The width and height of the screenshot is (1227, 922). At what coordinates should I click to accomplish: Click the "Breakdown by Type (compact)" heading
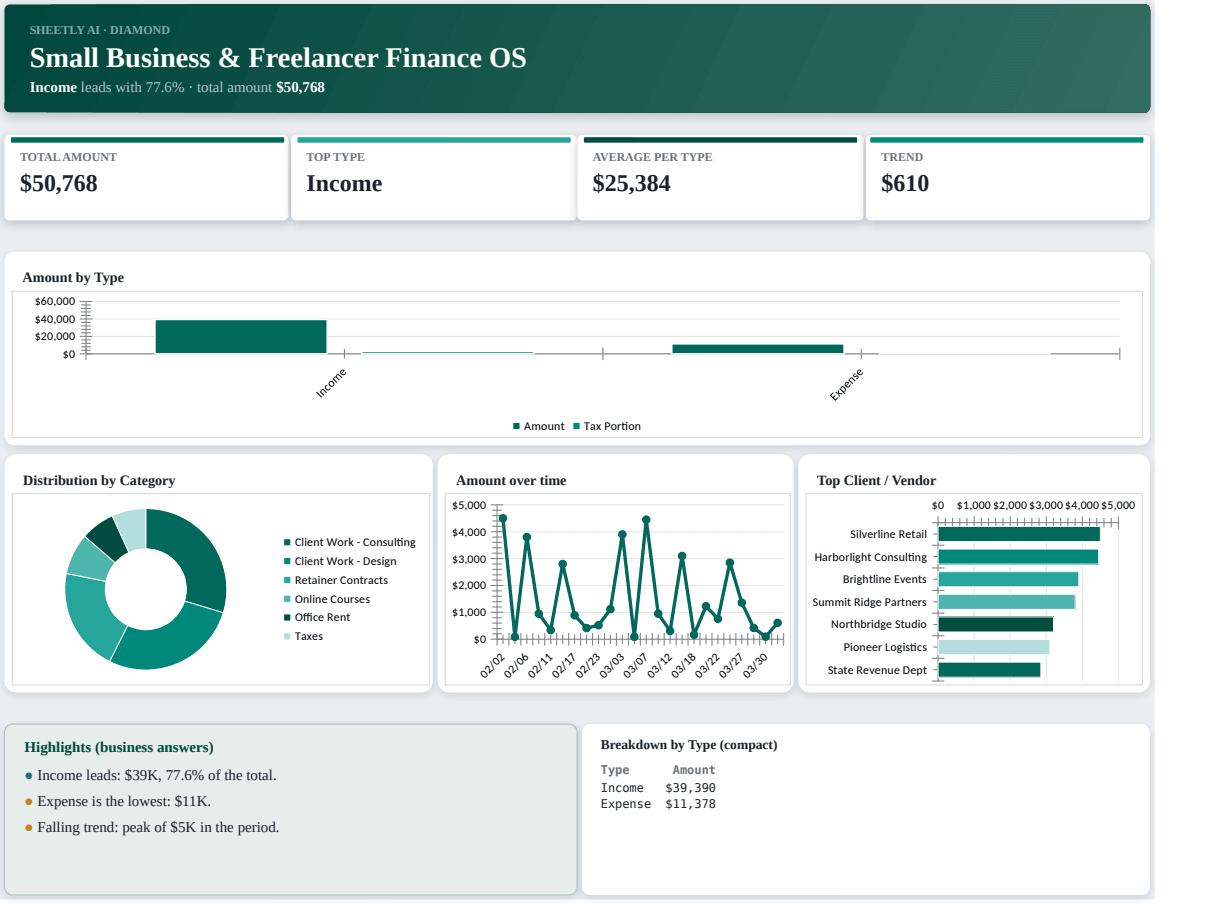click(689, 744)
